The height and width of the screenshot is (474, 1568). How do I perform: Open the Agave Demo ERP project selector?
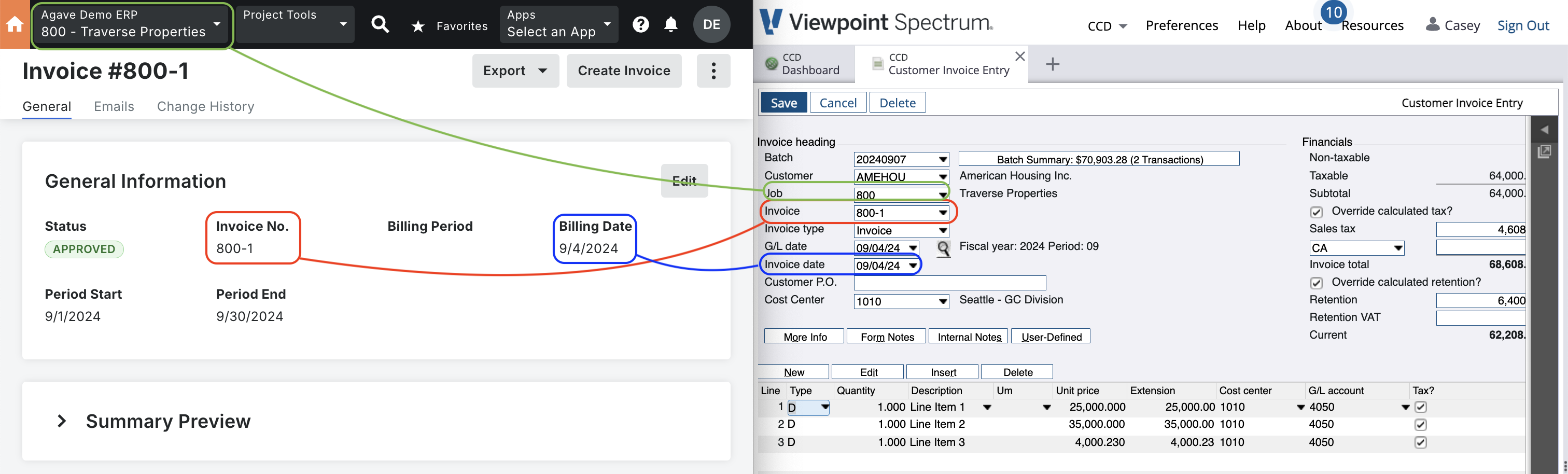click(x=132, y=24)
